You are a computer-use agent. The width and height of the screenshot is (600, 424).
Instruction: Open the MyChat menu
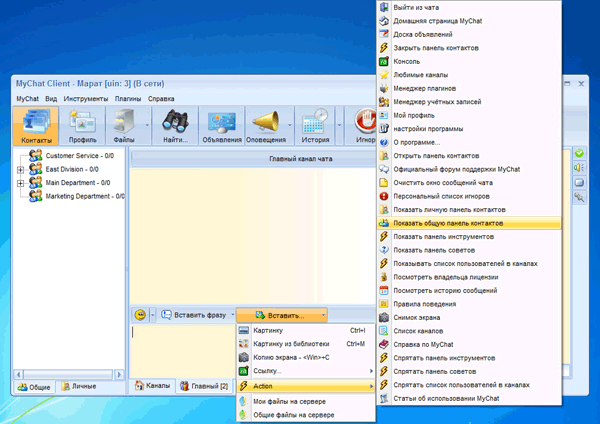point(27,99)
